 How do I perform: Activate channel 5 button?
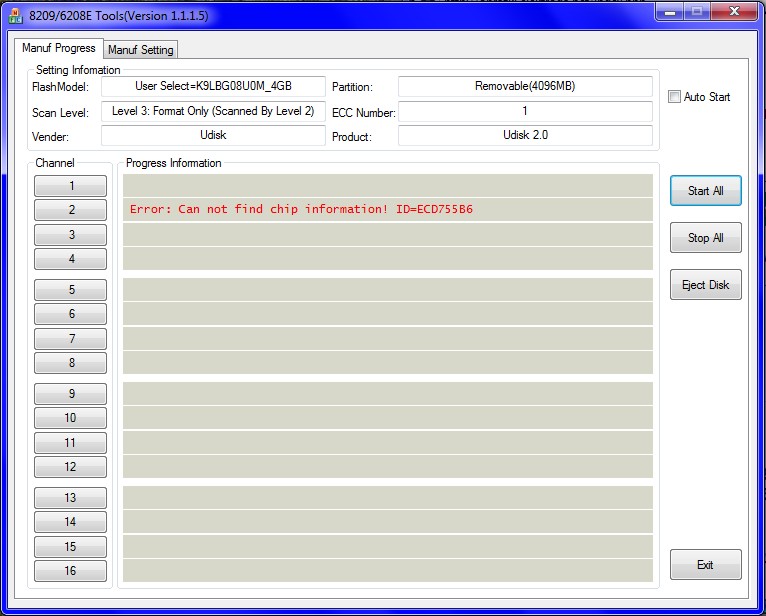pos(70,290)
